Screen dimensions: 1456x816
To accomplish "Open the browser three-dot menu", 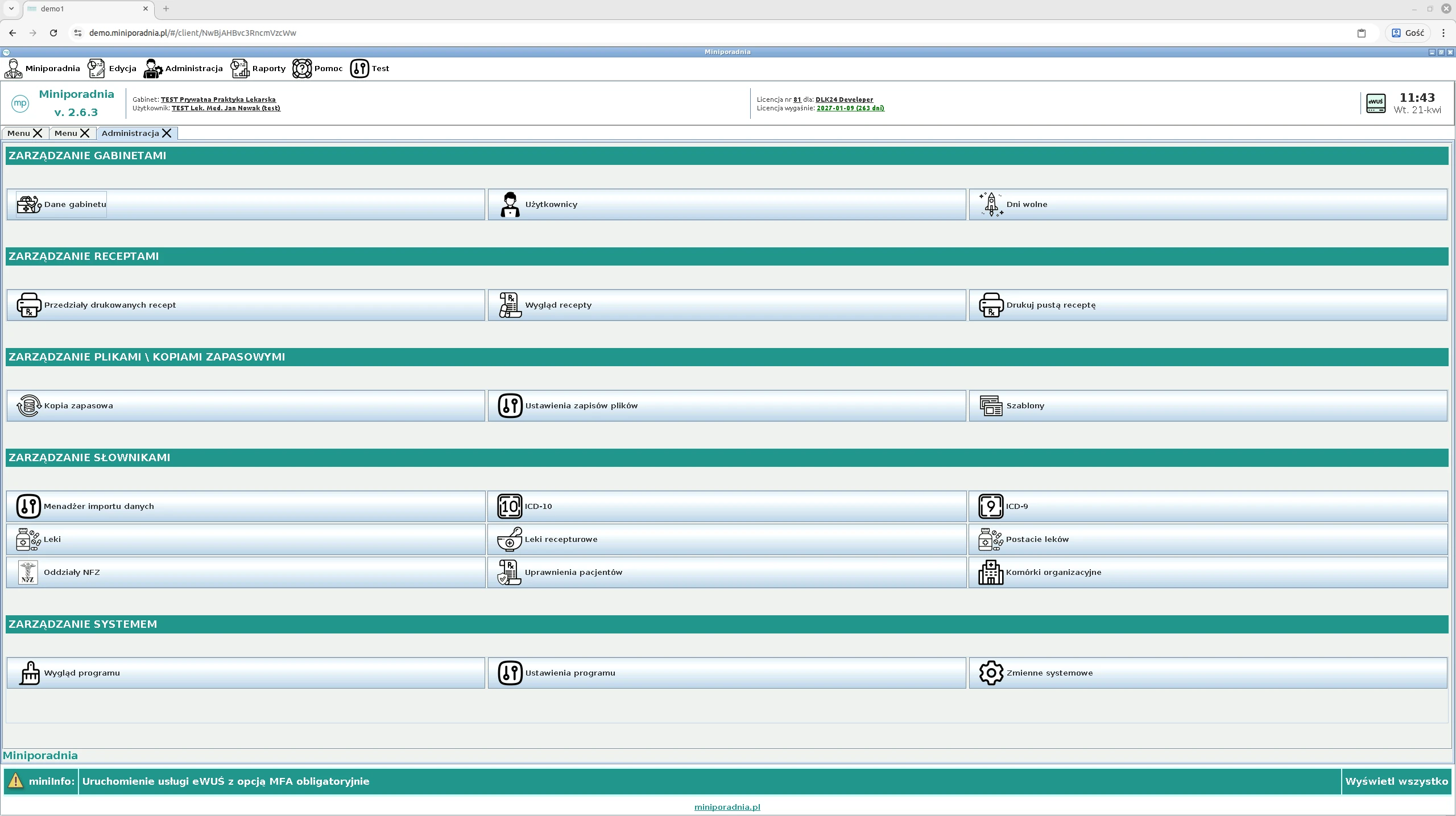I will coord(1443,33).
